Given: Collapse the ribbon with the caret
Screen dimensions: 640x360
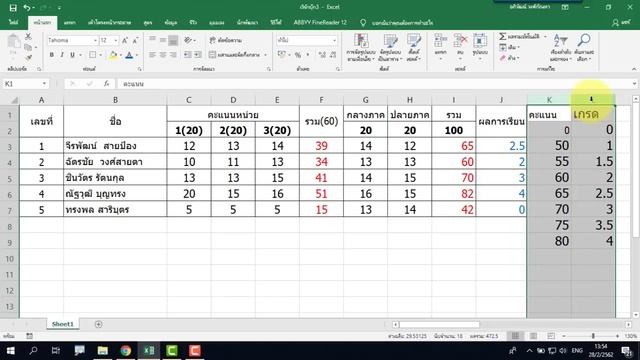Looking at the screenshot, I should (633, 69).
